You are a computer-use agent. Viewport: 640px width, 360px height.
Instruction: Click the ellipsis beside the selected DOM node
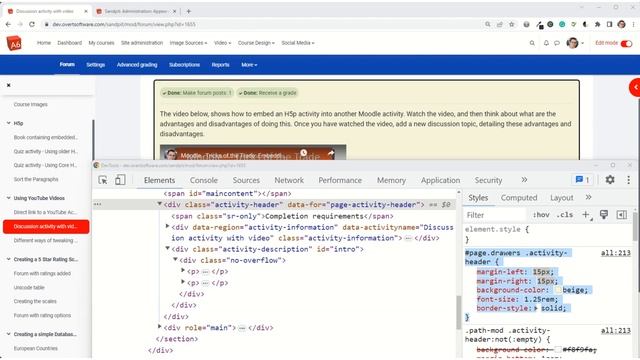(x=97, y=204)
